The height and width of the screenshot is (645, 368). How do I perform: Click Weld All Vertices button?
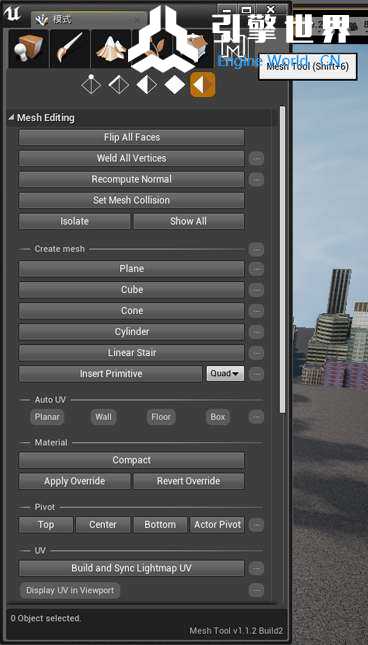pos(132,158)
